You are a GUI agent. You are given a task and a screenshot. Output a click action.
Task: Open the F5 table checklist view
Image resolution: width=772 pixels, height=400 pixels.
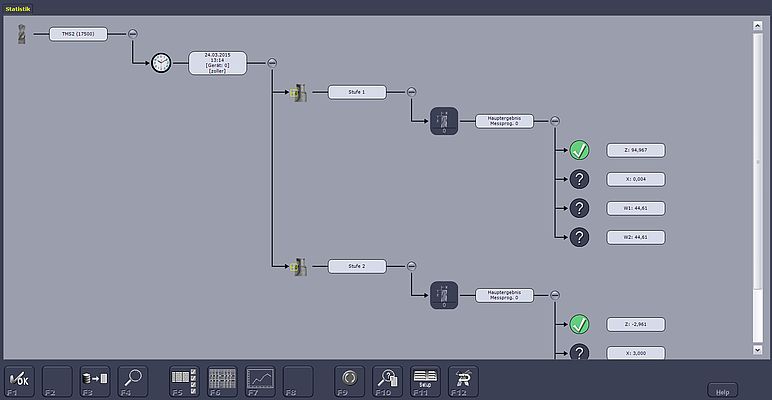[x=185, y=379]
